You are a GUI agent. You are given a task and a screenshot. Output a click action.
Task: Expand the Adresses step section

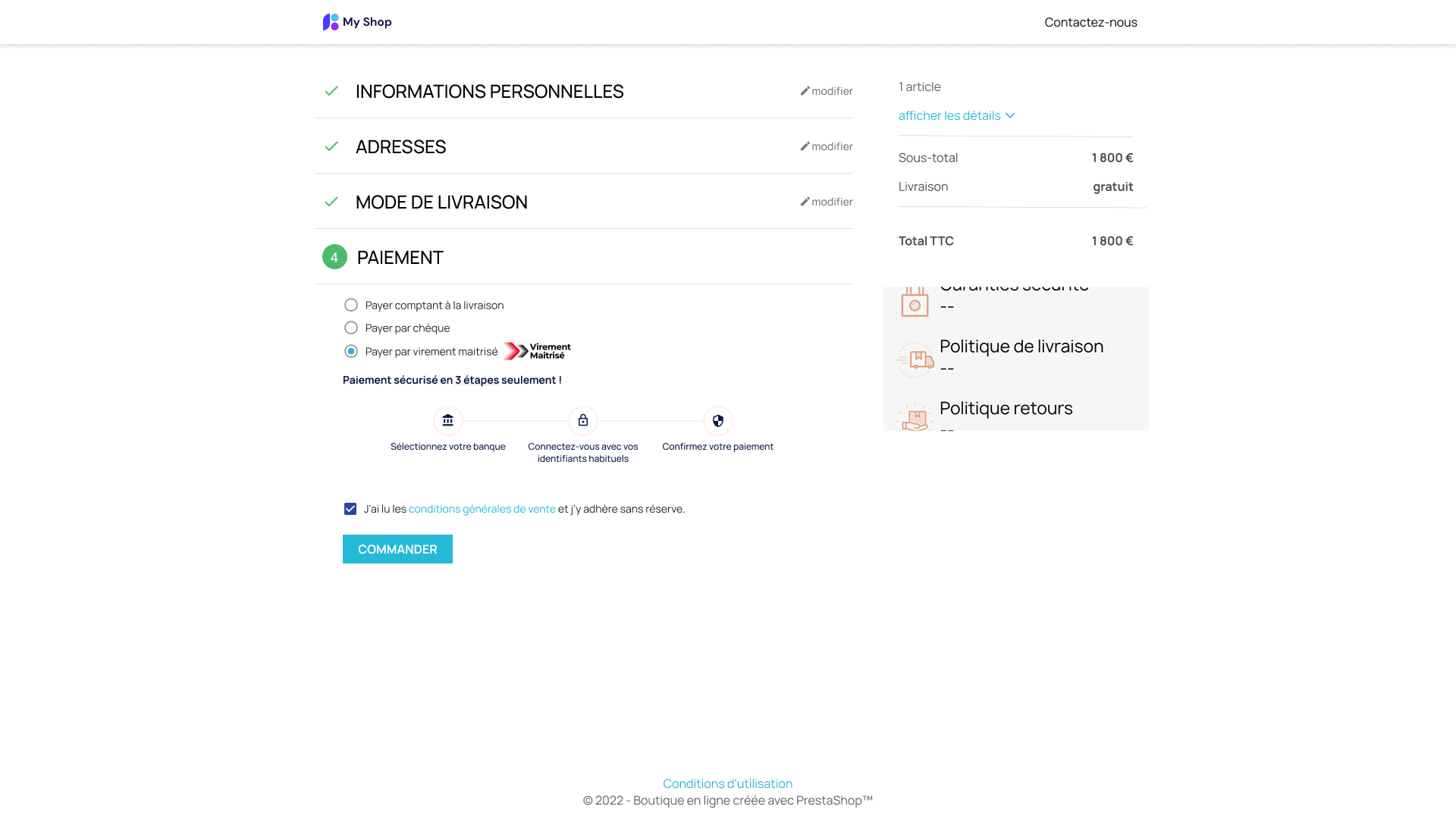click(400, 146)
